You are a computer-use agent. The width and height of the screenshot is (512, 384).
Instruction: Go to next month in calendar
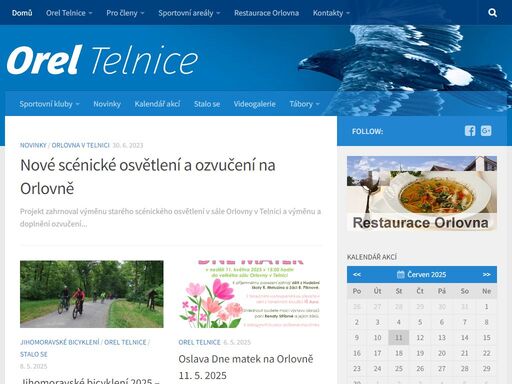(x=487, y=274)
